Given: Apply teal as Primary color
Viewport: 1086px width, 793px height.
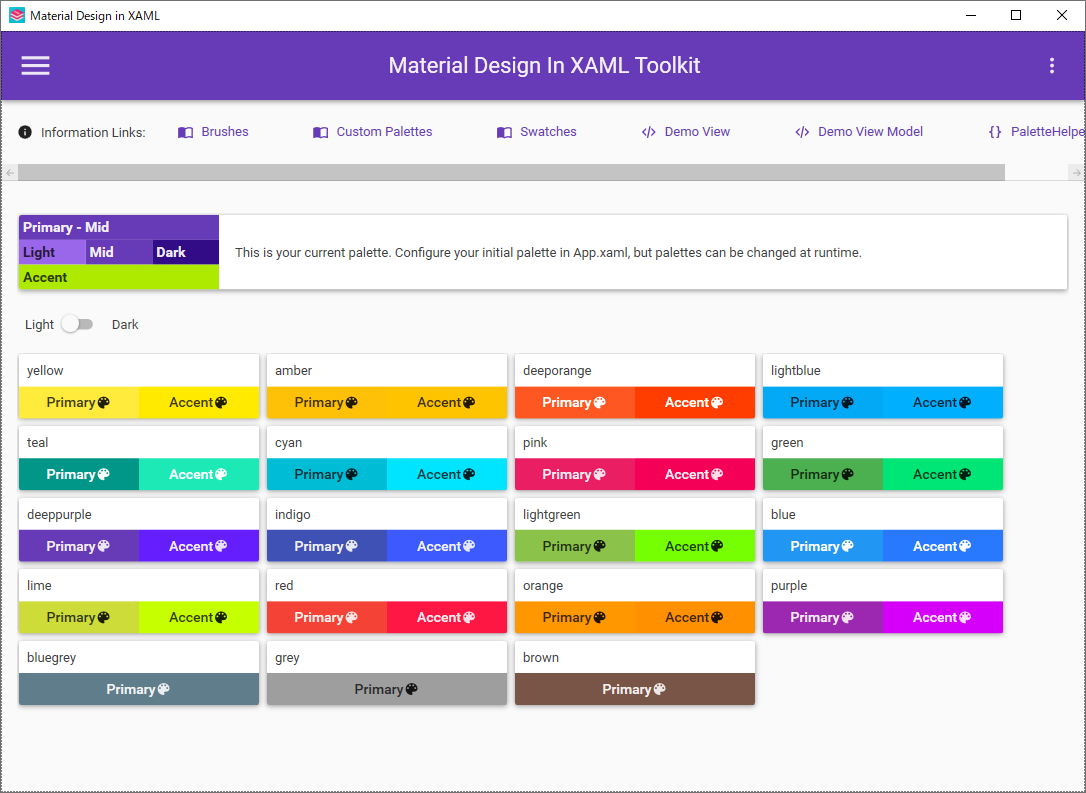Looking at the screenshot, I should 79,474.
